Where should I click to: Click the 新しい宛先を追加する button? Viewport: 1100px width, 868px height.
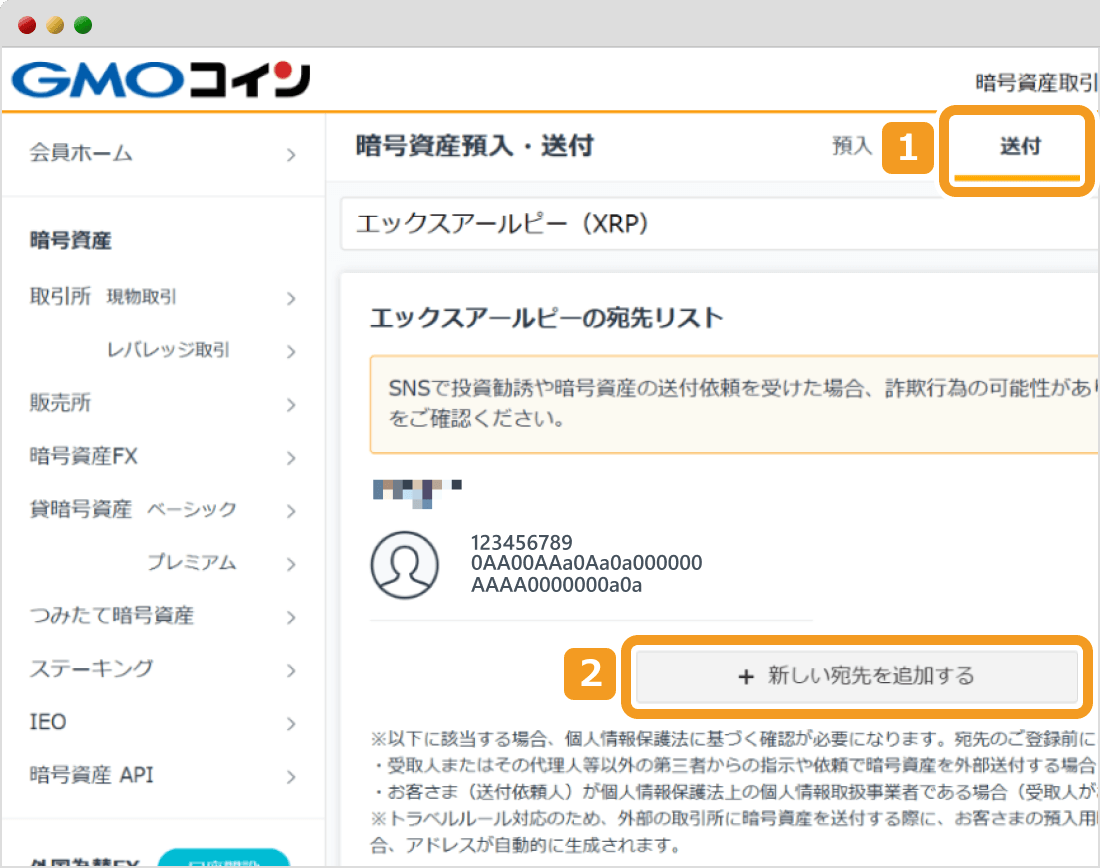[855, 676]
